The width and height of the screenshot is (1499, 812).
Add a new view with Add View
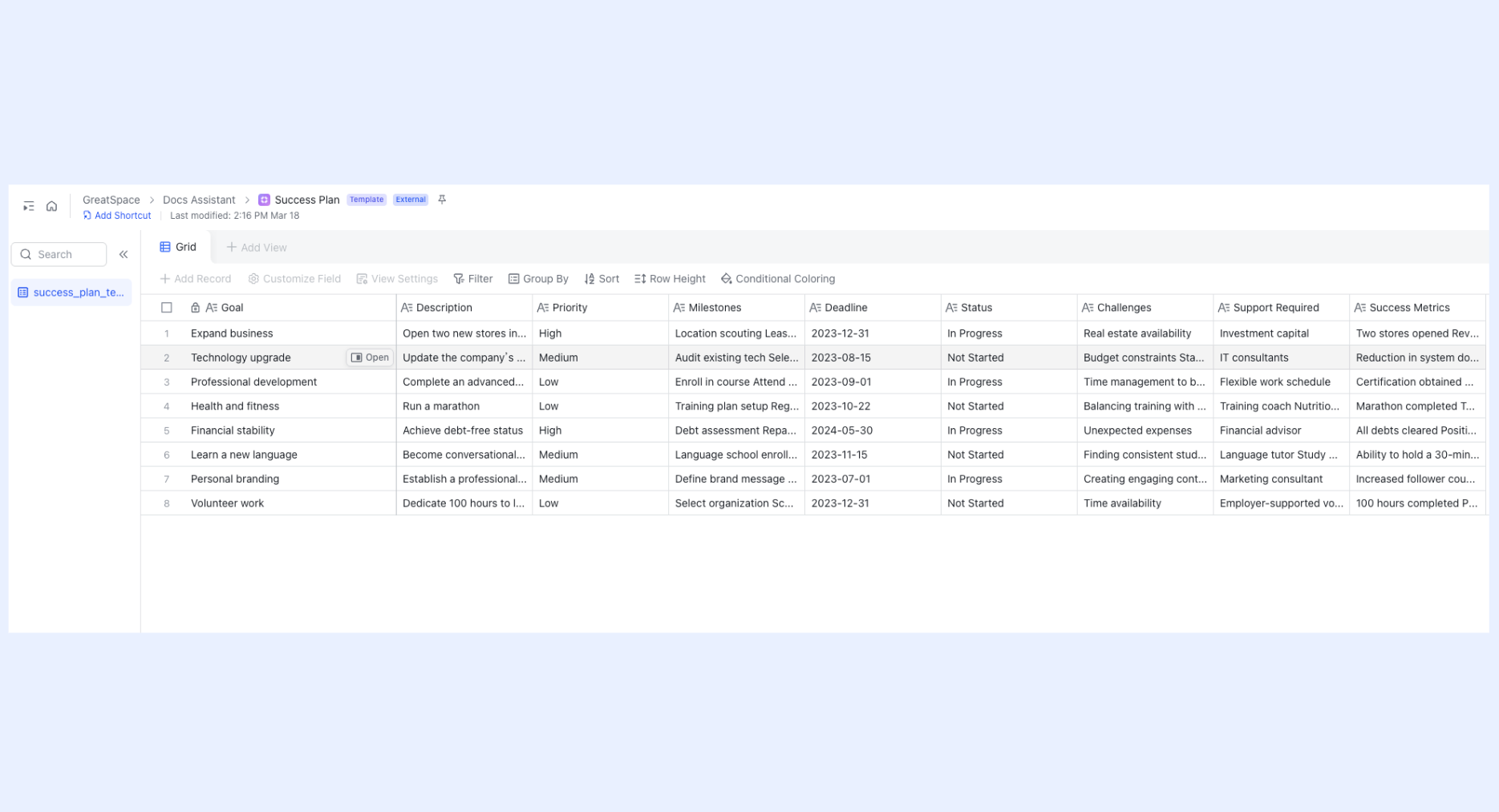pos(257,248)
